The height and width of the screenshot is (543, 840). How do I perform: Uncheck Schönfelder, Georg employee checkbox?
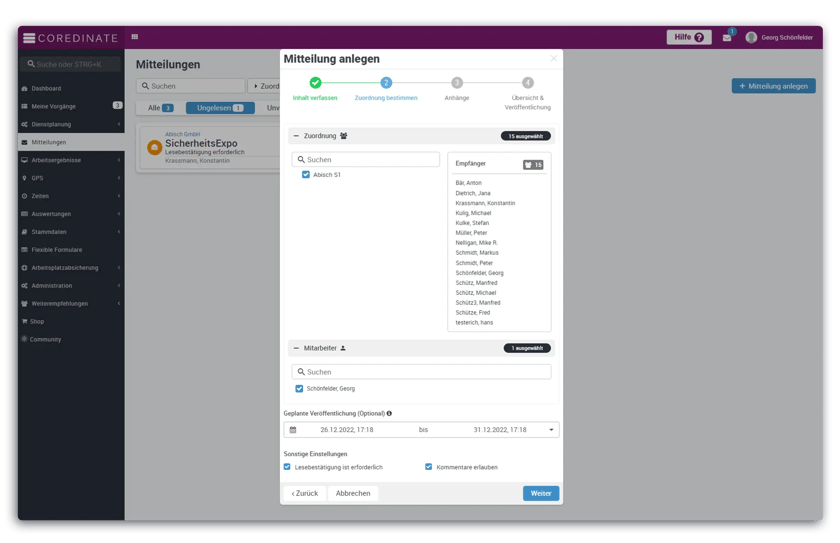click(x=299, y=388)
